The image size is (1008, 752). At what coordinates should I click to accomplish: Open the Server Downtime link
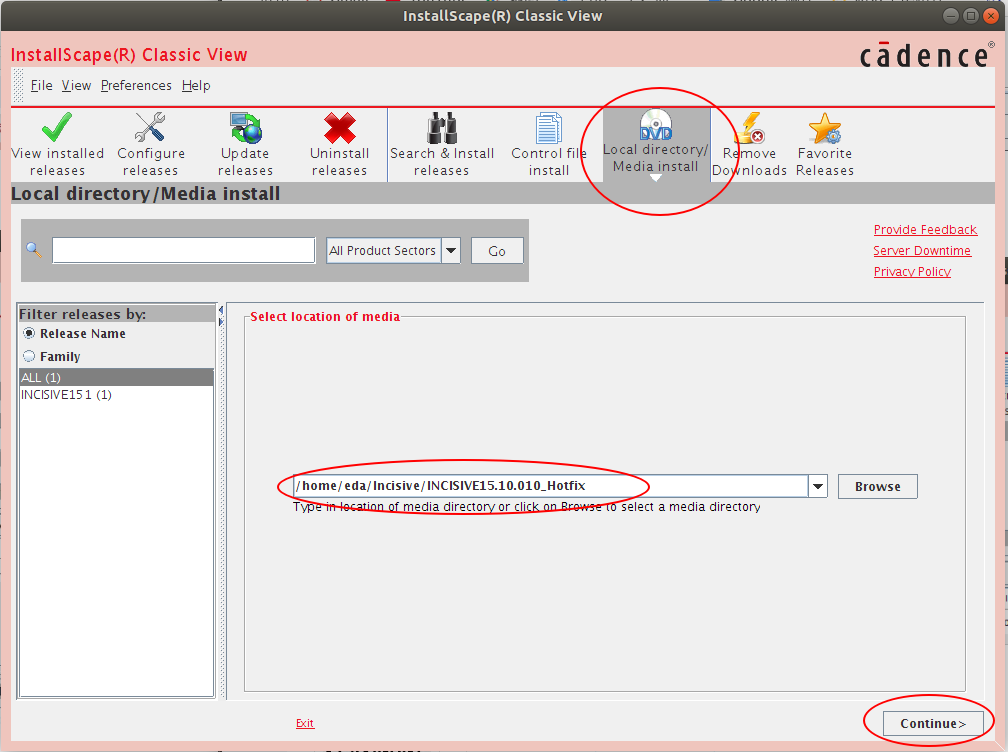coord(922,251)
